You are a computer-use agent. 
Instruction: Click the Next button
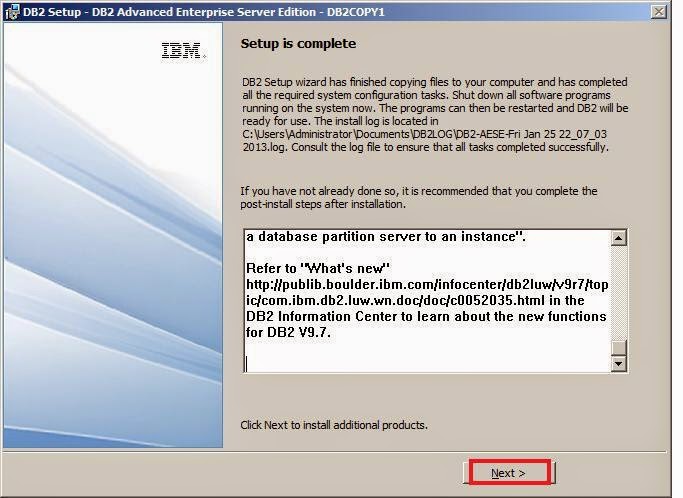[509, 473]
